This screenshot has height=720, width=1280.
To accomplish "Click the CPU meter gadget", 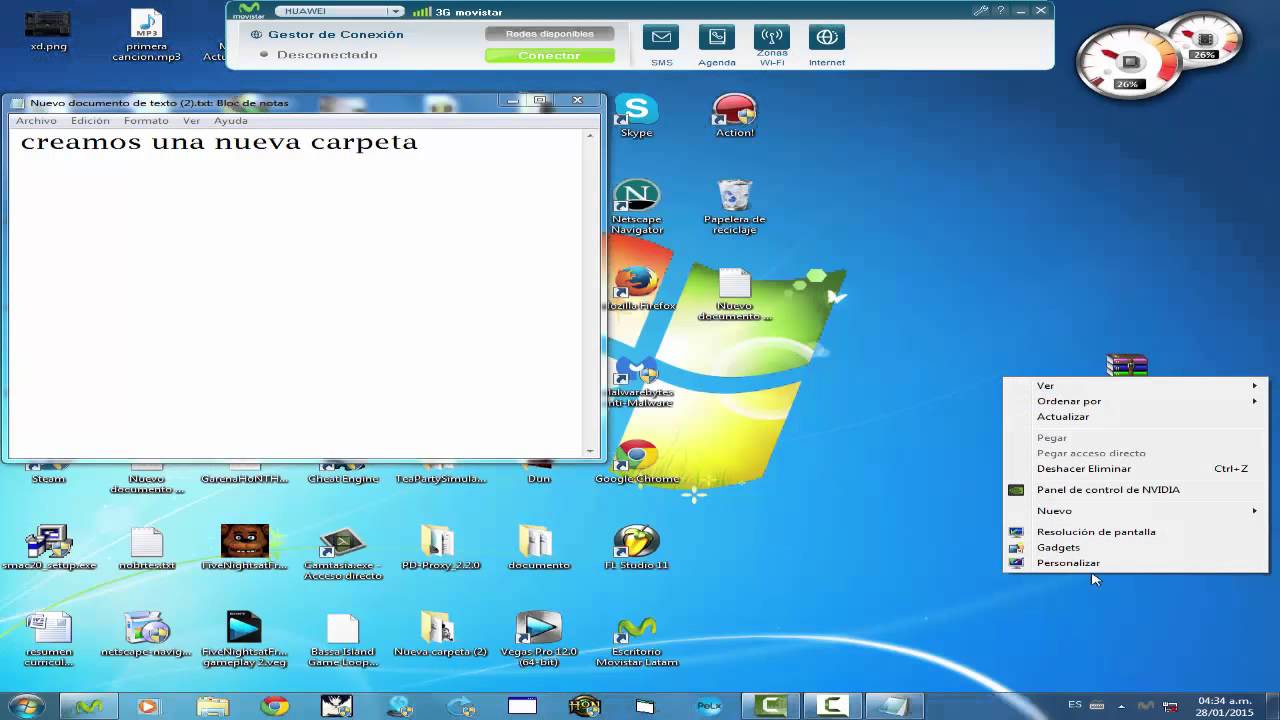I will pyautogui.click(x=1130, y=63).
